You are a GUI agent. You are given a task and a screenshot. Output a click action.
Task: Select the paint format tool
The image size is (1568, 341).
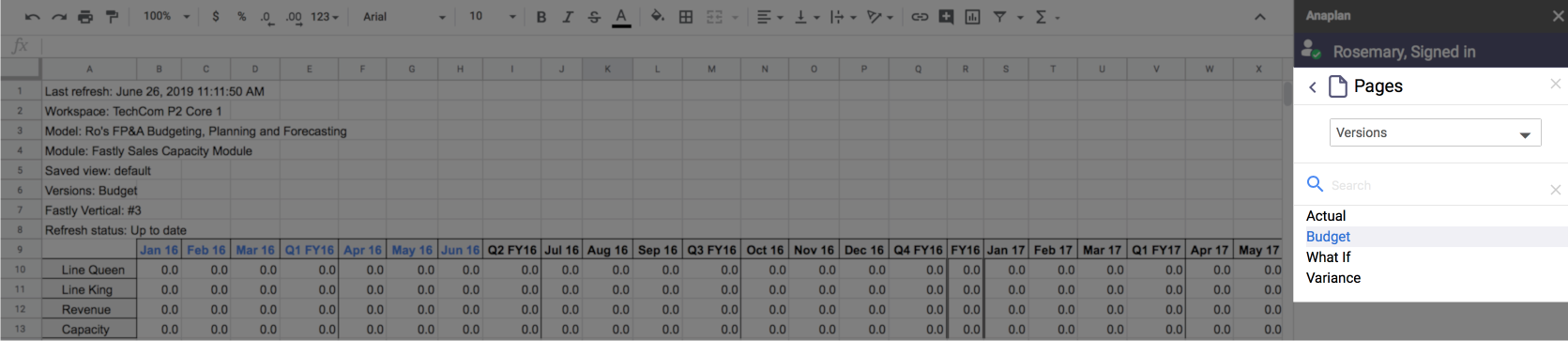point(112,17)
